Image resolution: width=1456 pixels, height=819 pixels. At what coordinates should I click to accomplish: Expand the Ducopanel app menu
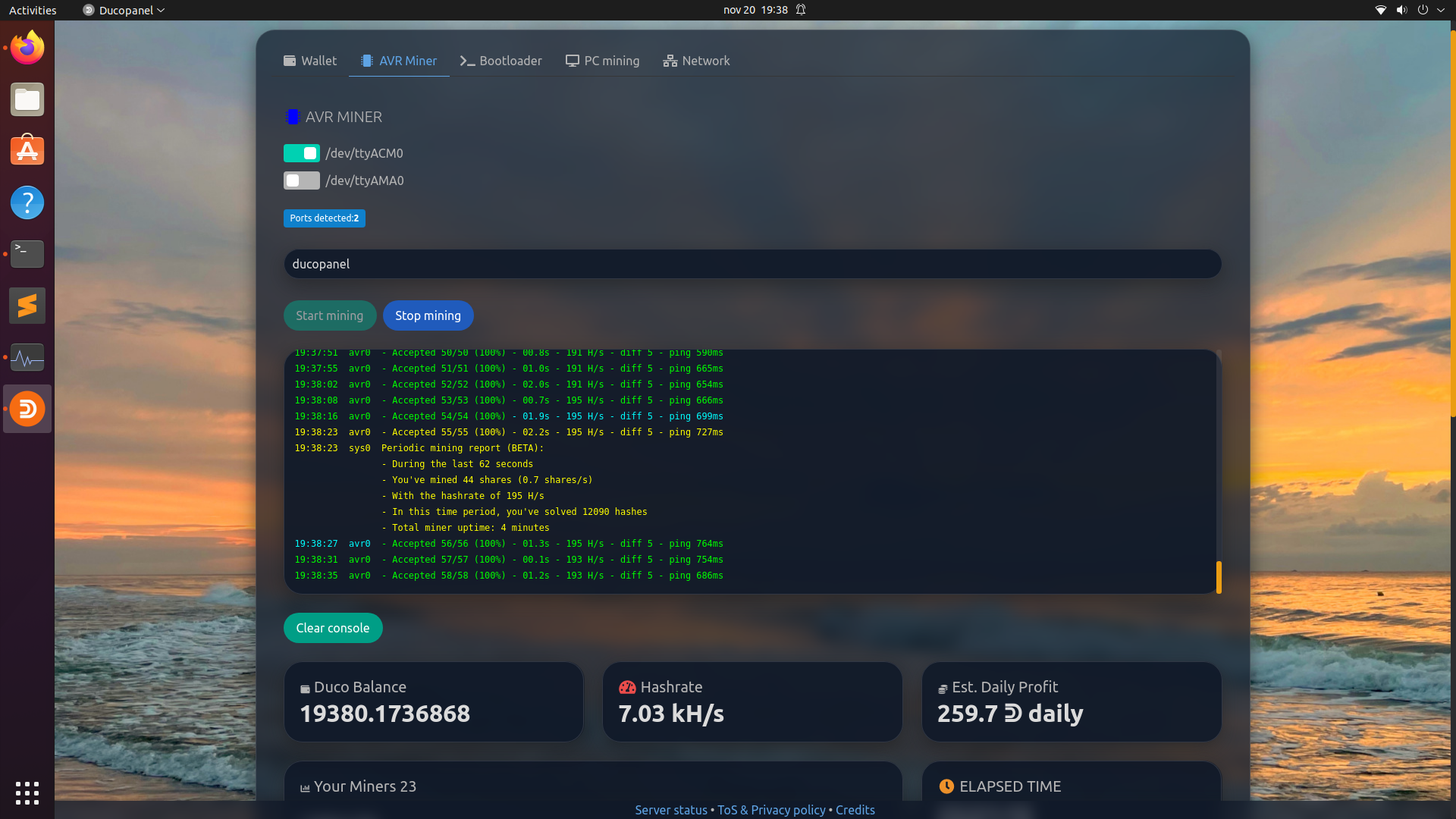click(124, 10)
